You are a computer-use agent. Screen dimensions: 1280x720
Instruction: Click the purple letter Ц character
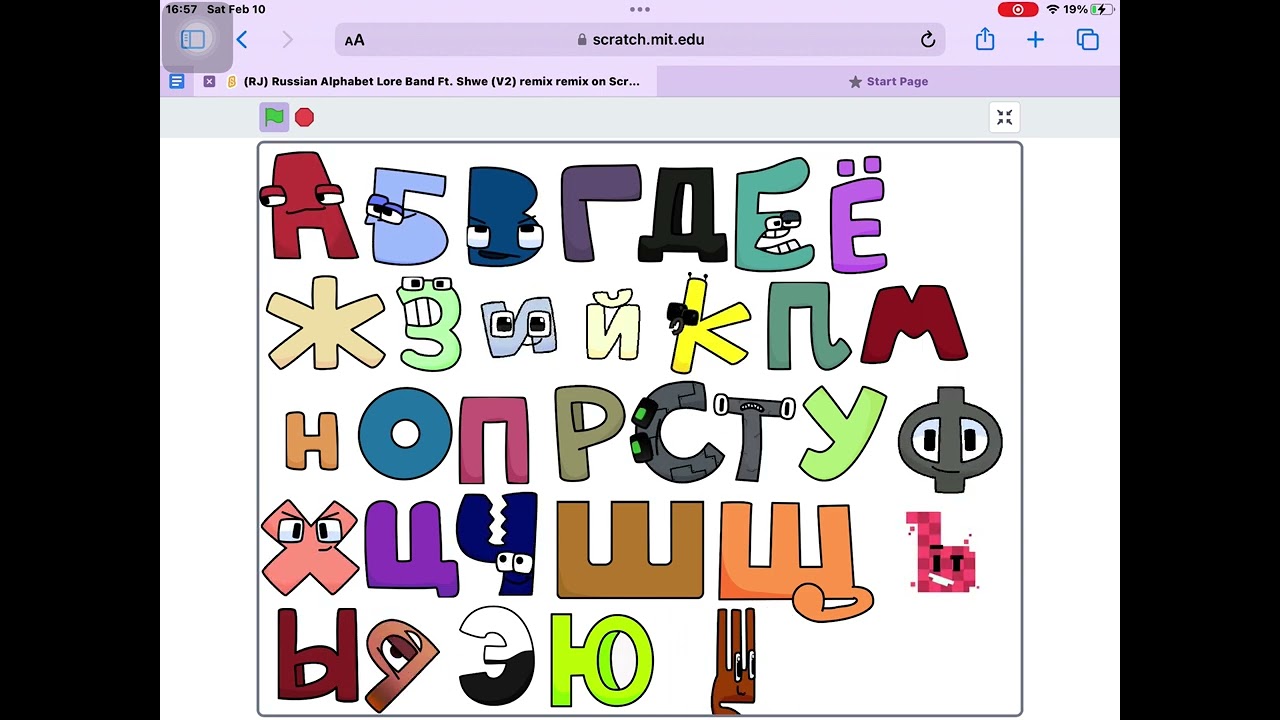click(x=413, y=549)
